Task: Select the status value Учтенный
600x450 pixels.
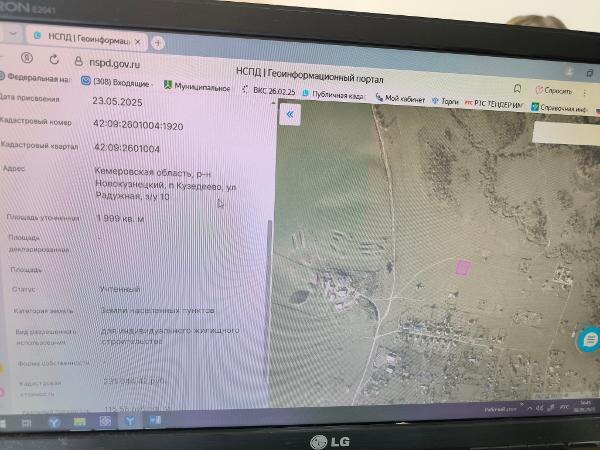Action: 120,289
